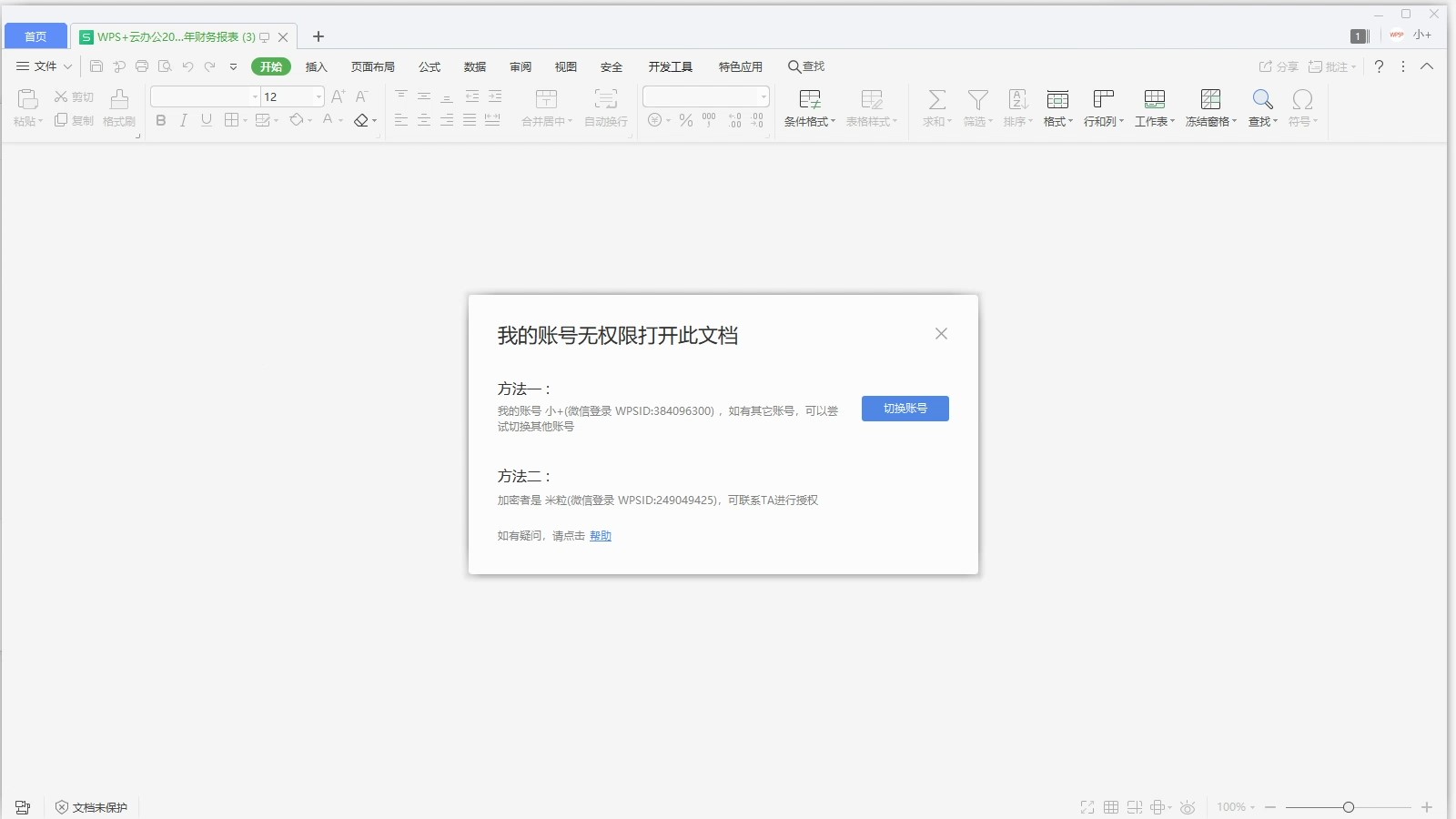Open the number format dropdown box
The width and height of the screenshot is (1456, 819).
pyautogui.click(x=763, y=96)
